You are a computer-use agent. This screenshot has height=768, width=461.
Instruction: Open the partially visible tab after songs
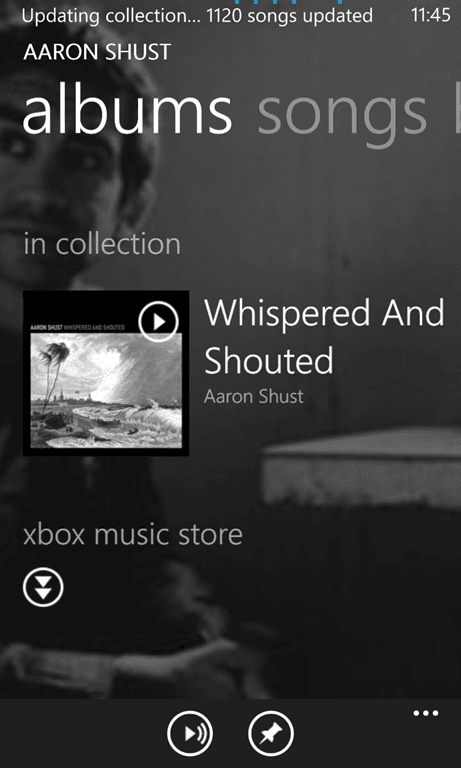pos(457,110)
